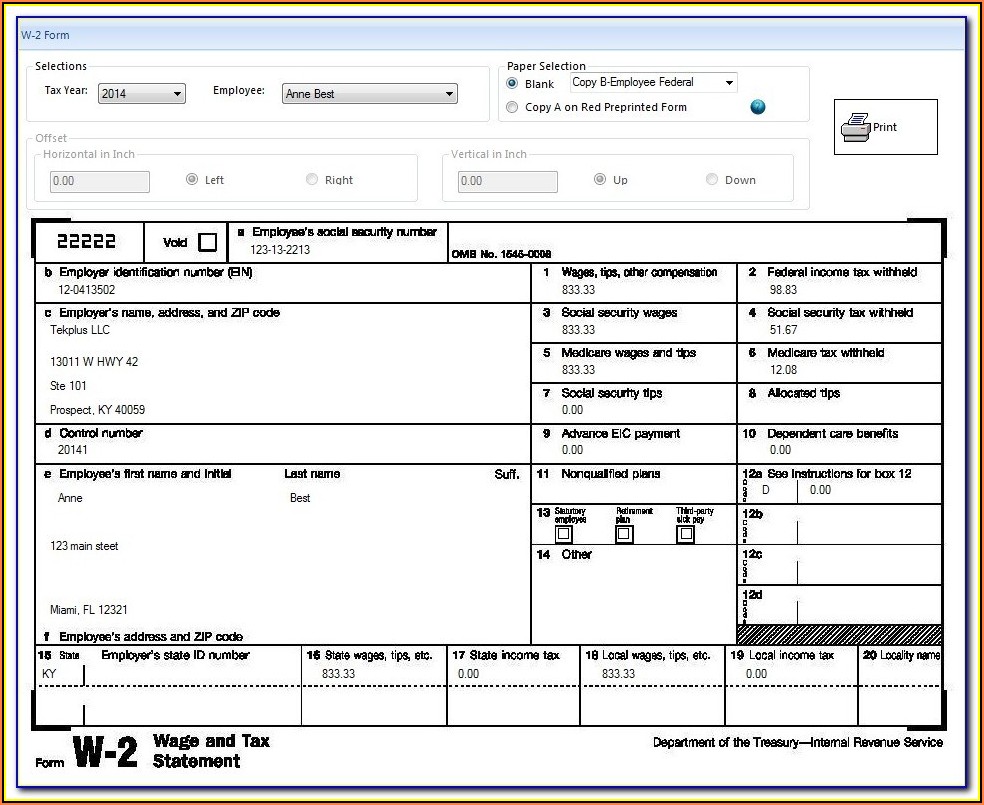
Task: Select the Blank paper radio button
Action: pos(513,84)
